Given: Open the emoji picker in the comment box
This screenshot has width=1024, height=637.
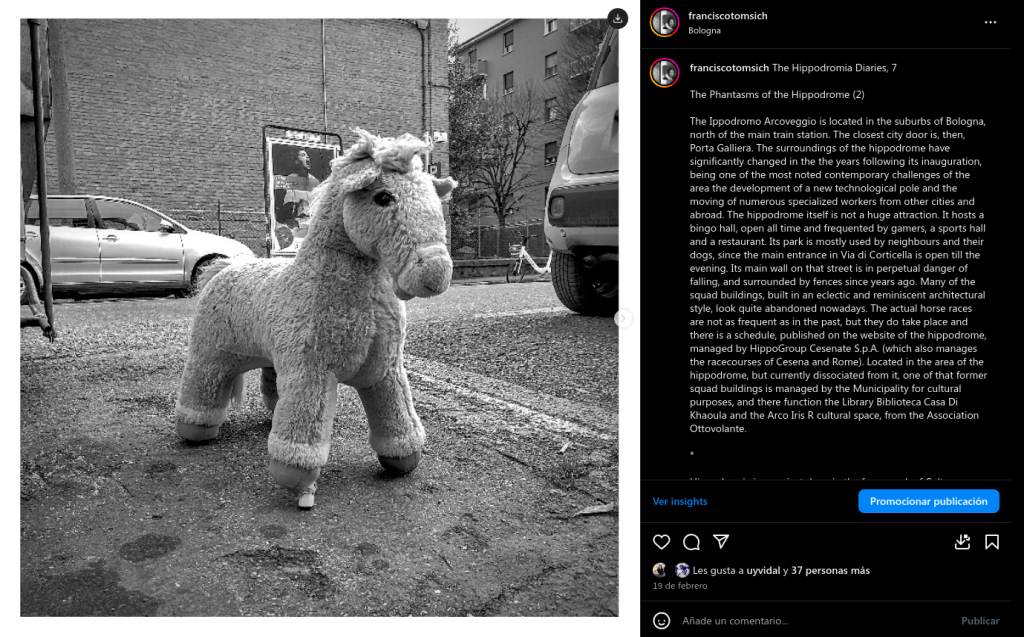Looking at the screenshot, I should [662, 621].
